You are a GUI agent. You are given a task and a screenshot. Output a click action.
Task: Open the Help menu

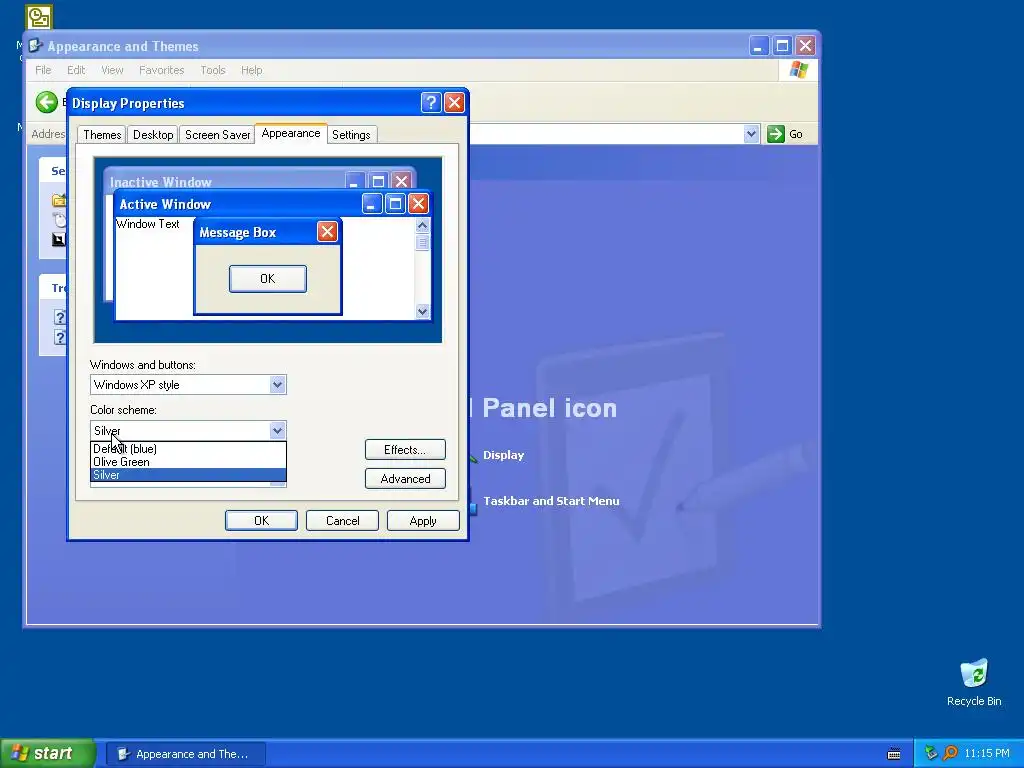(x=251, y=70)
